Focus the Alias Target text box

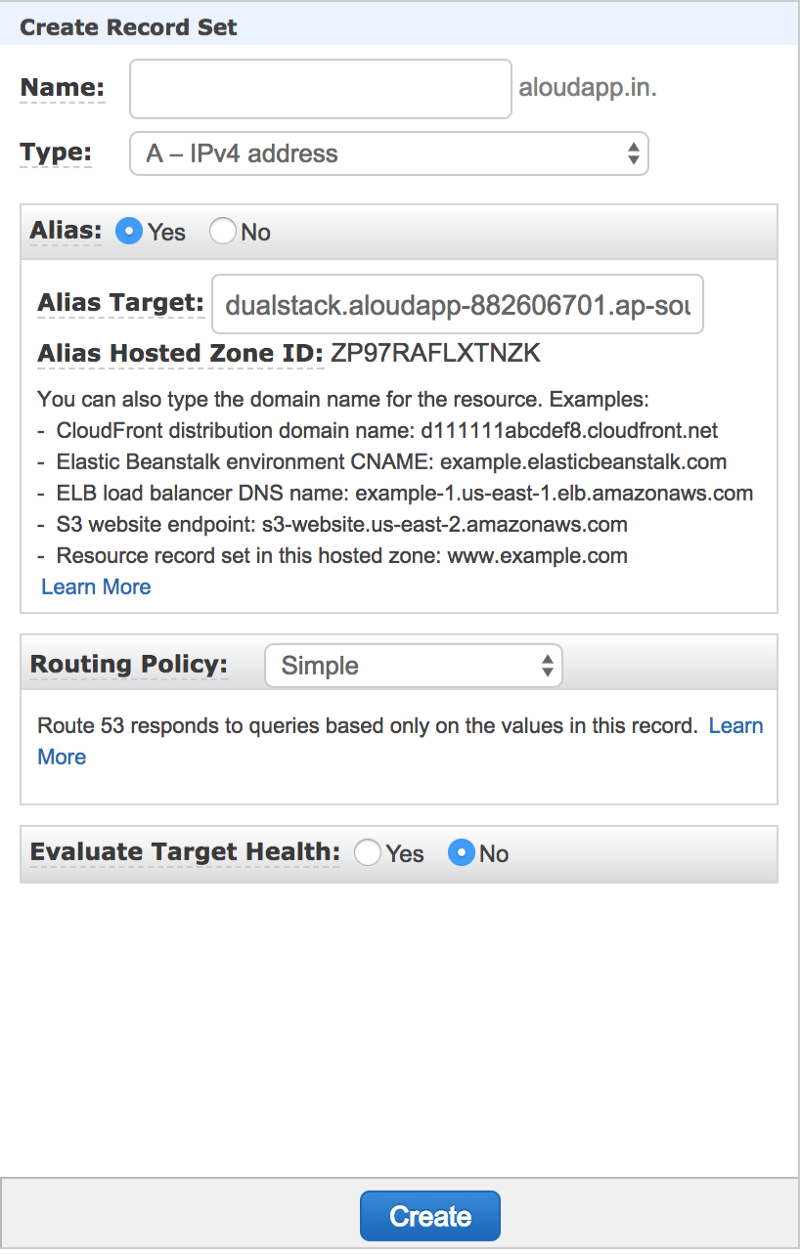pos(457,304)
